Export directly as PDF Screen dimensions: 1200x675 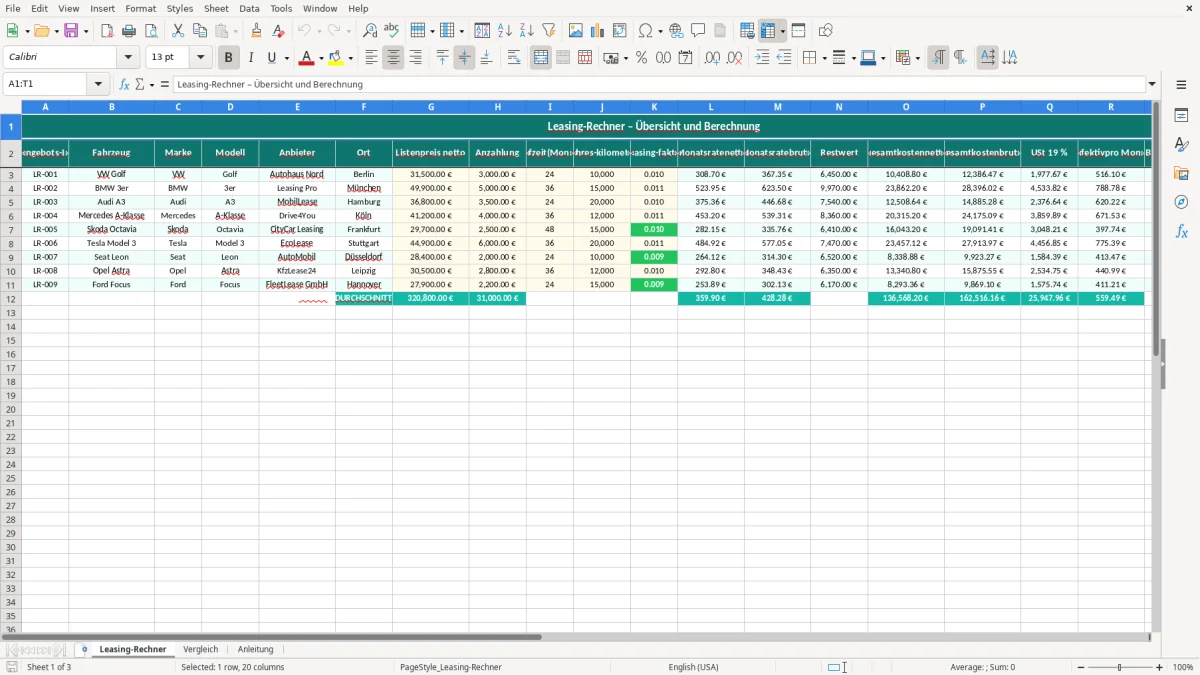pos(107,31)
